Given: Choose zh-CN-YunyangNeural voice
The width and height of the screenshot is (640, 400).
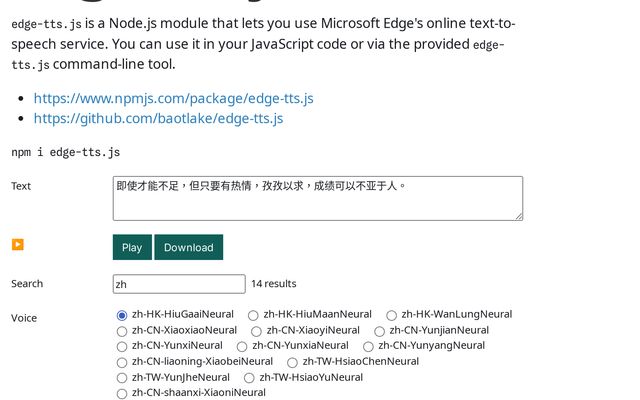Looking at the screenshot, I should click(x=368, y=347).
